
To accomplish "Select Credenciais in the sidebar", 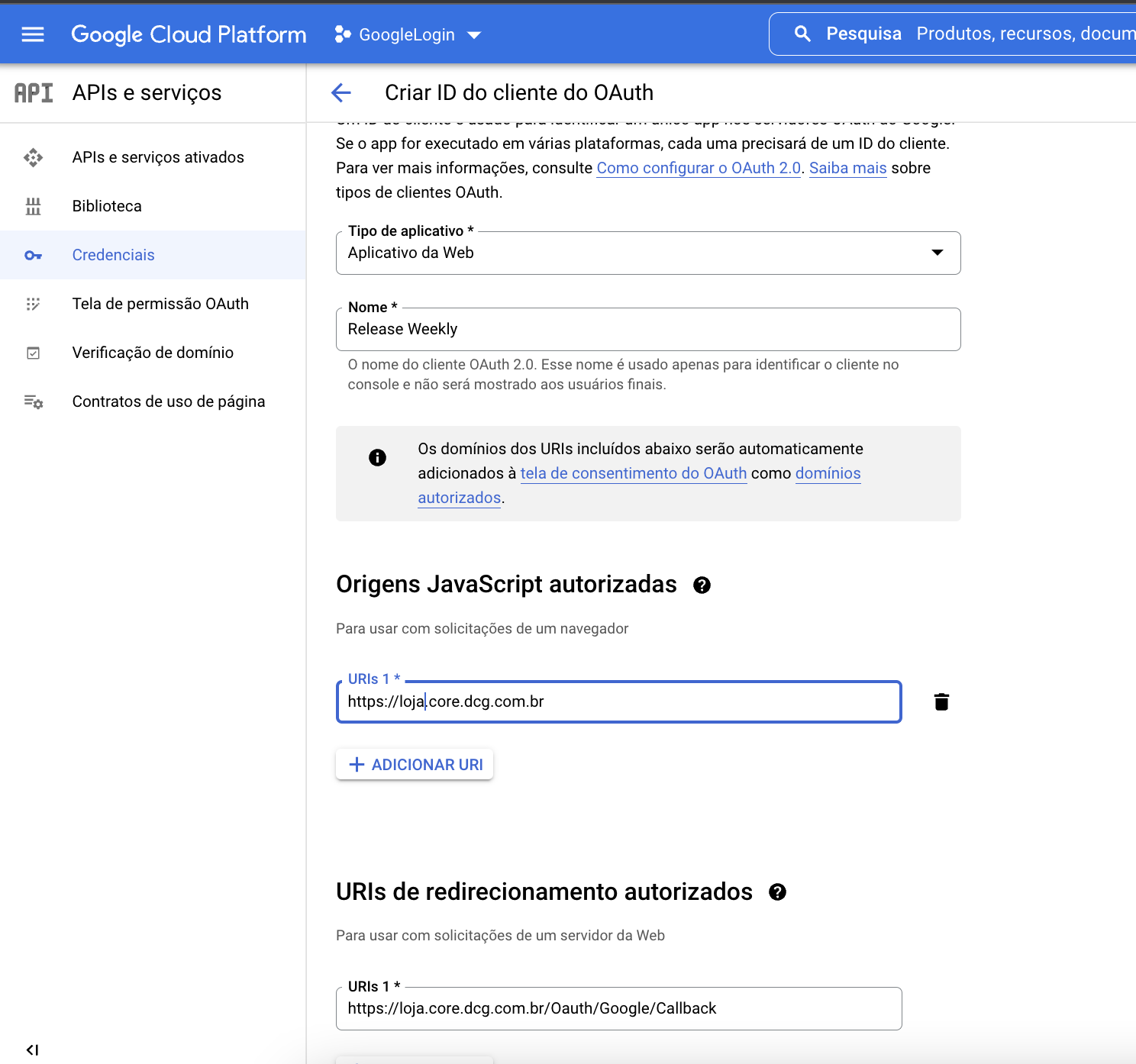I will 153,255.
